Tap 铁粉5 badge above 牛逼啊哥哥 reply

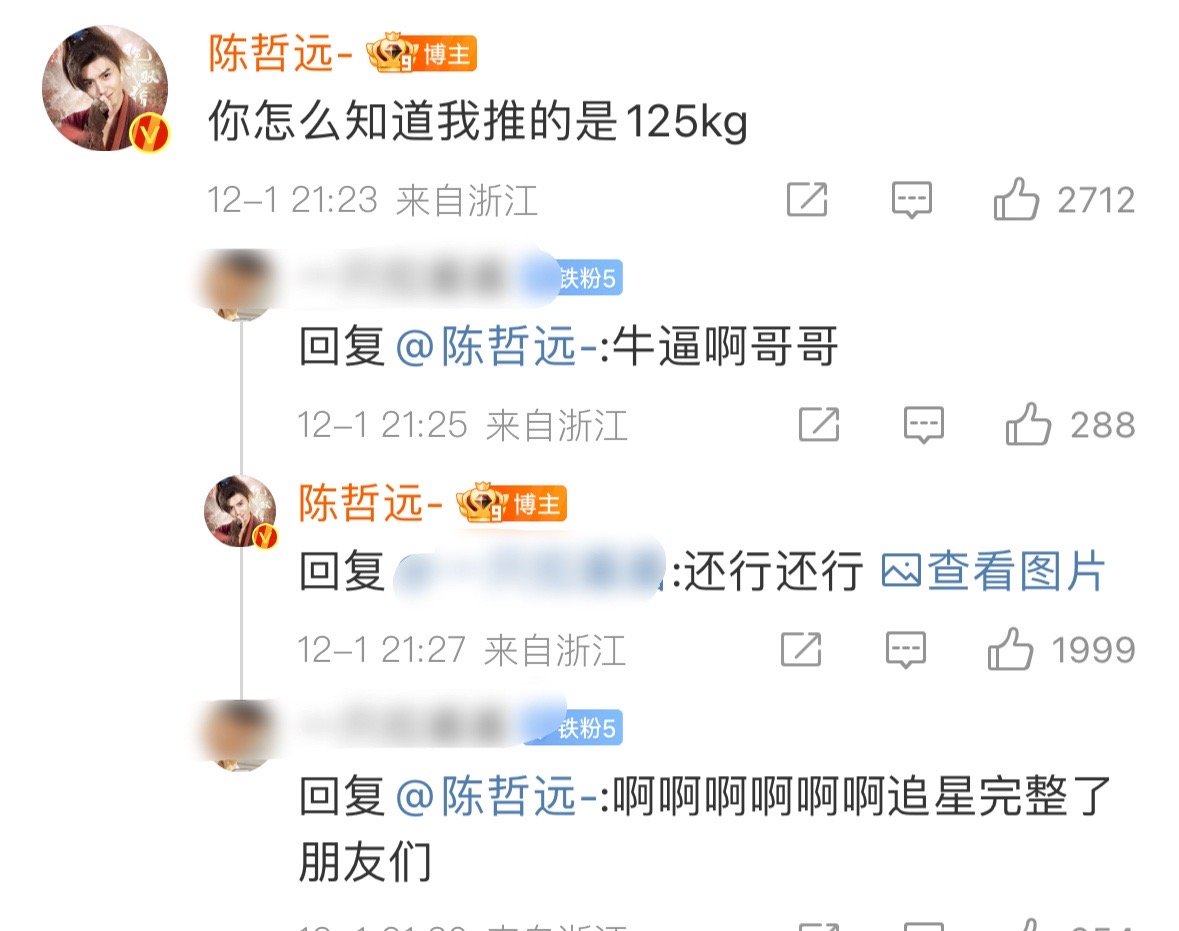[588, 278]
